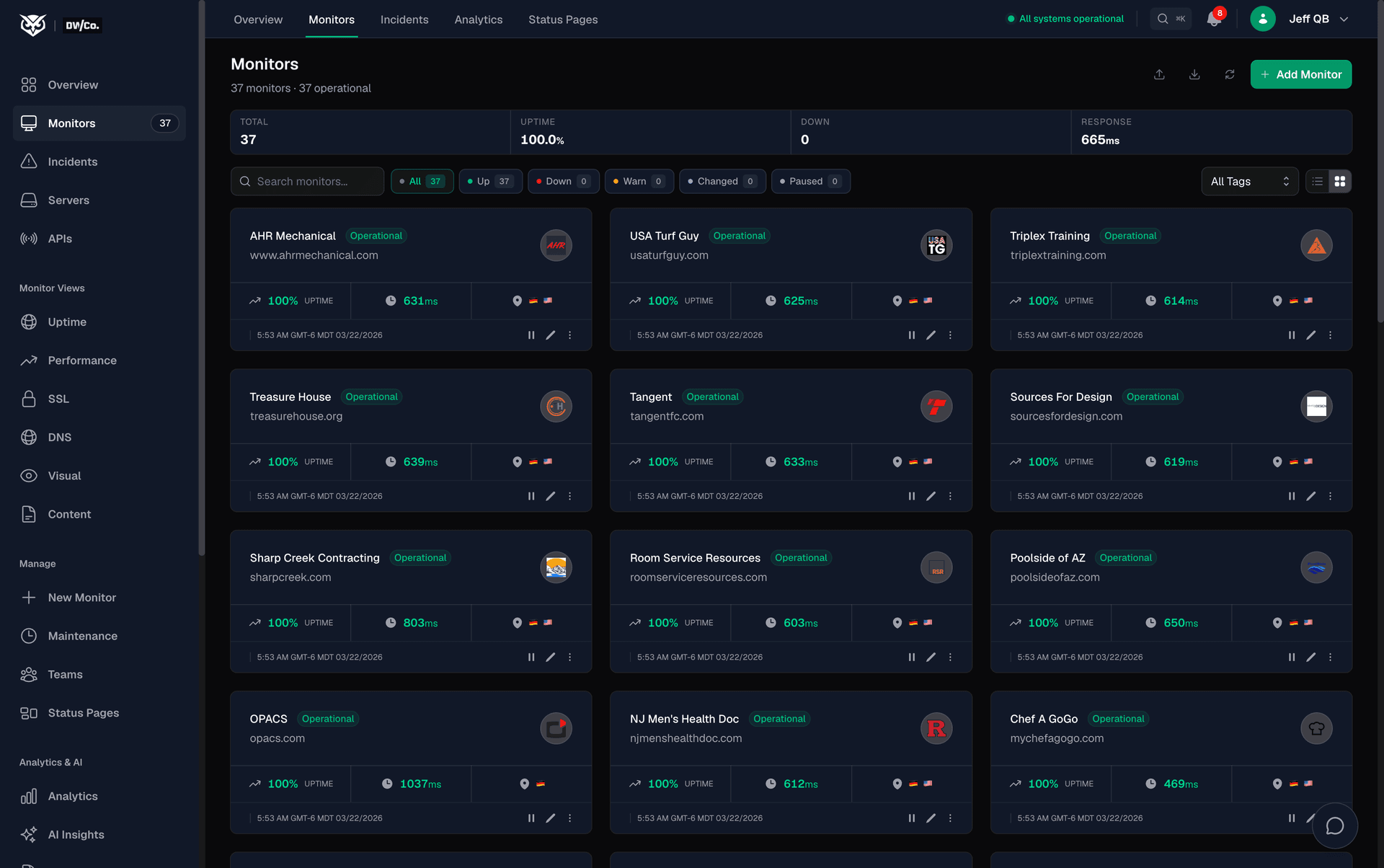Edit the Tangent monitor with pencil icon
Image resolution: width=1384 pixels, height=868 pixels.
coord(931,496)
